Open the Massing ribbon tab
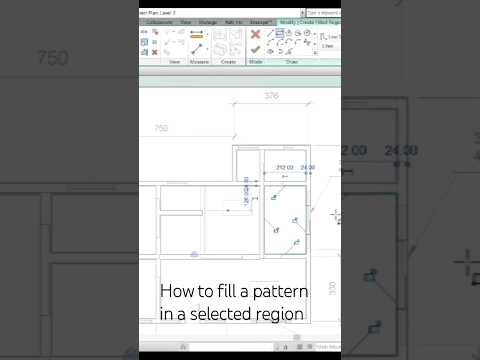 [x=261, y=22]
